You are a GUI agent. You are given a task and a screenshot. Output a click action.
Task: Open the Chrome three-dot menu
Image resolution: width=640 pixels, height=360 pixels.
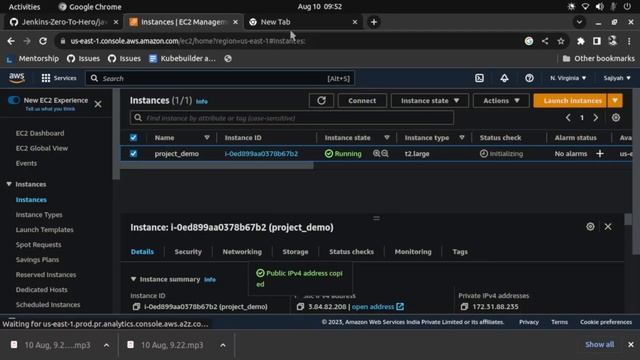629,41
